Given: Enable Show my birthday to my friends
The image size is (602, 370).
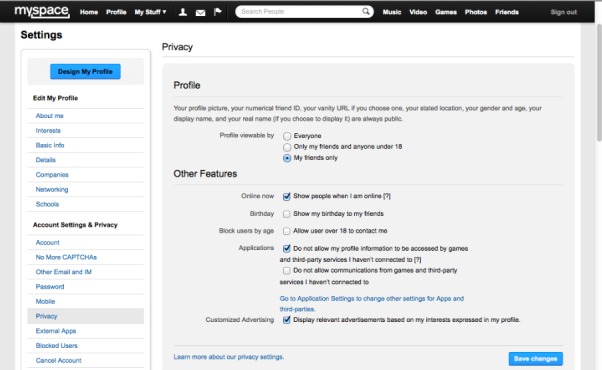Looking at the screenshot, I should coord(286,214).
